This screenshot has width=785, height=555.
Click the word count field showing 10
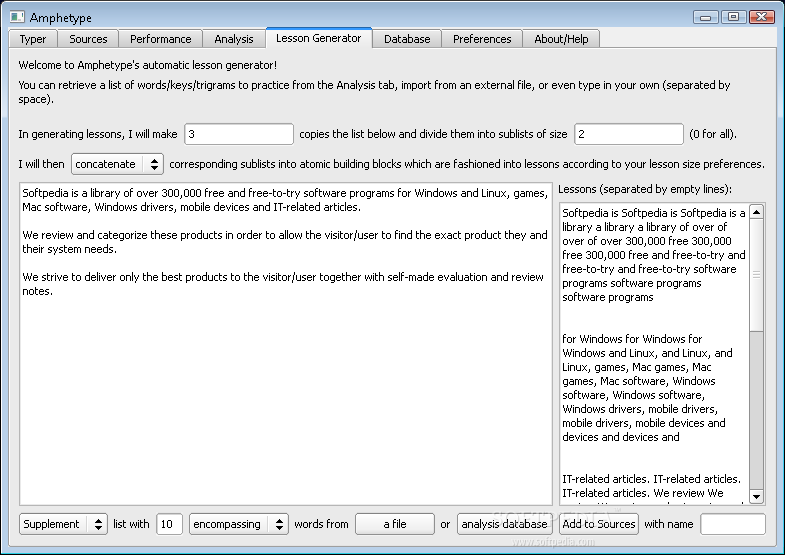coord(169,524)
